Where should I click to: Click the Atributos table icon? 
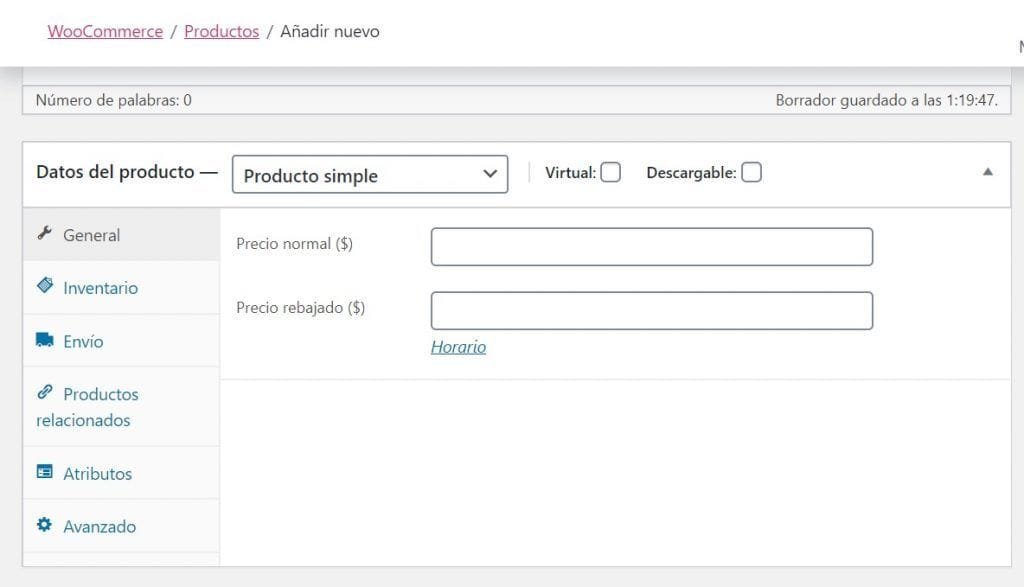(x=44, y=471)
